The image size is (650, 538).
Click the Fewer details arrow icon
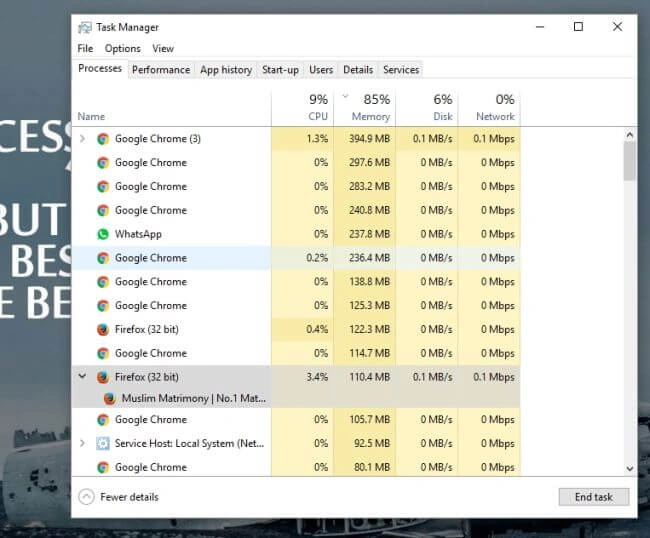[86, 497]
